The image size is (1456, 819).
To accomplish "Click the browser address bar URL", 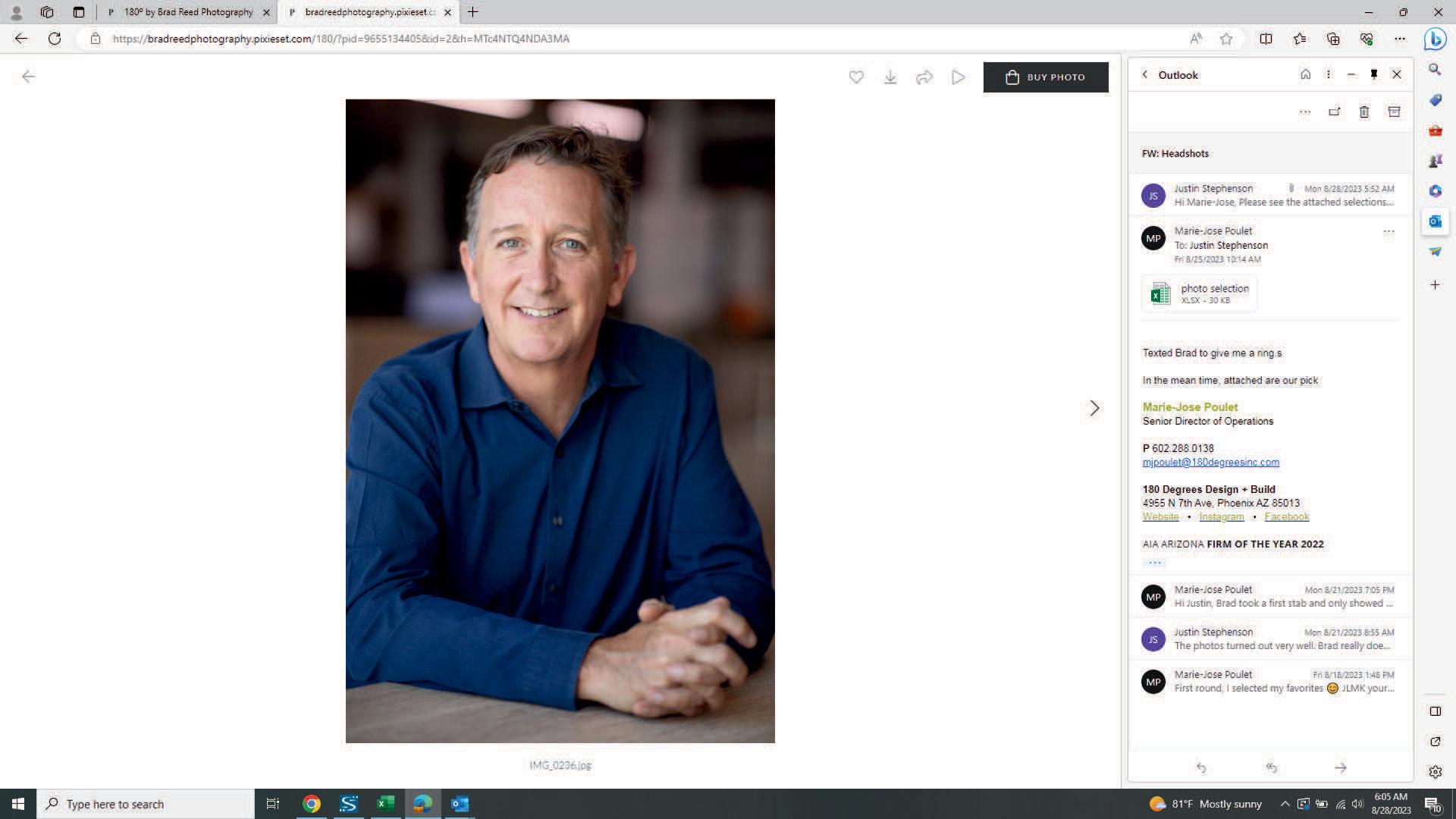I will click(341, 39).
